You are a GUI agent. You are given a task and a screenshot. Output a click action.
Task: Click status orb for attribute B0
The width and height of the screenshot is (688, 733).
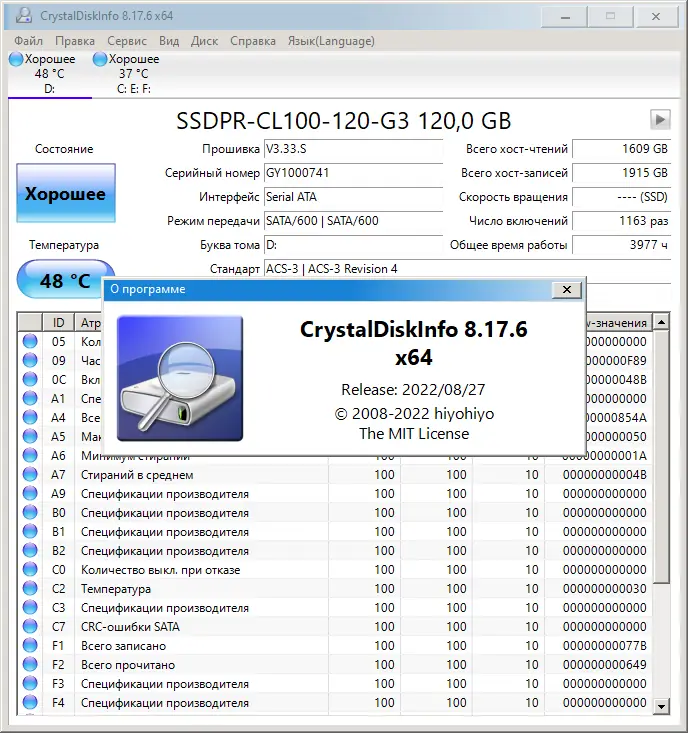point(30,512)
